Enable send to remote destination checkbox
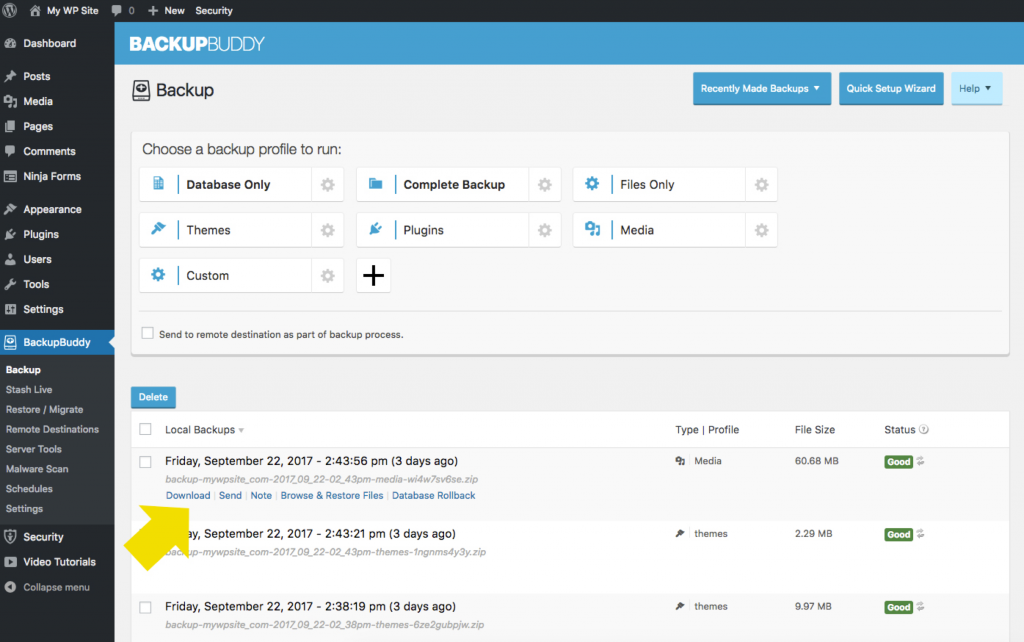This screenshot has height=642, width=1024. [148, 333]
